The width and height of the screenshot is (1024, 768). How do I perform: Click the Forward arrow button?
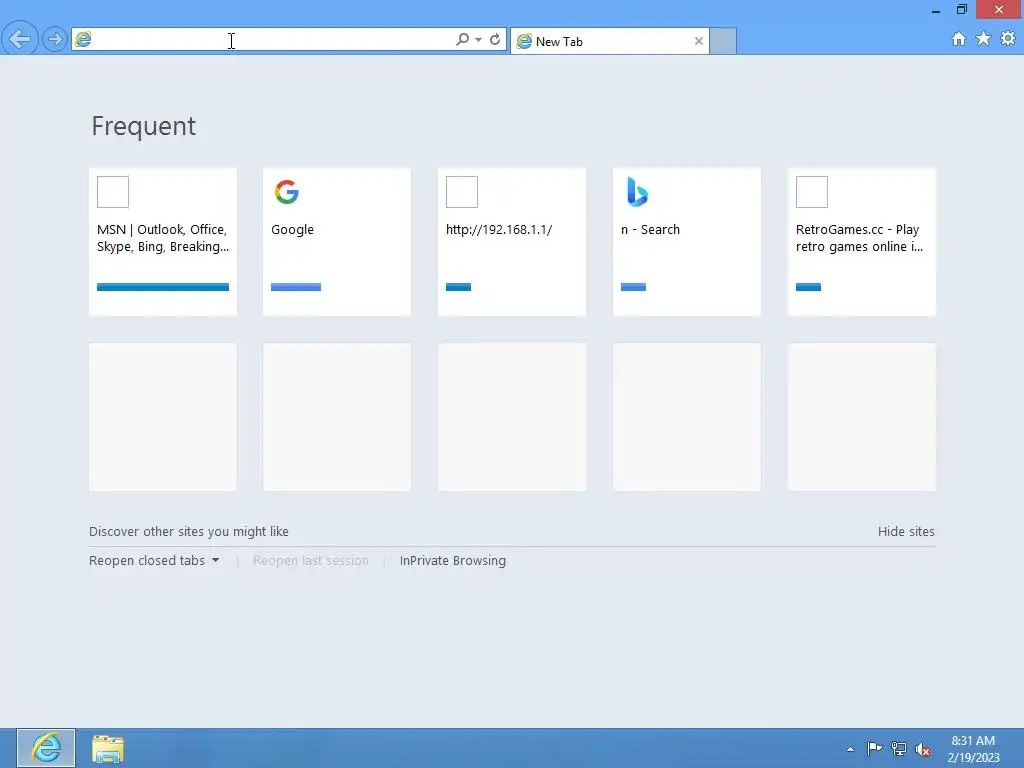point(55,39)
